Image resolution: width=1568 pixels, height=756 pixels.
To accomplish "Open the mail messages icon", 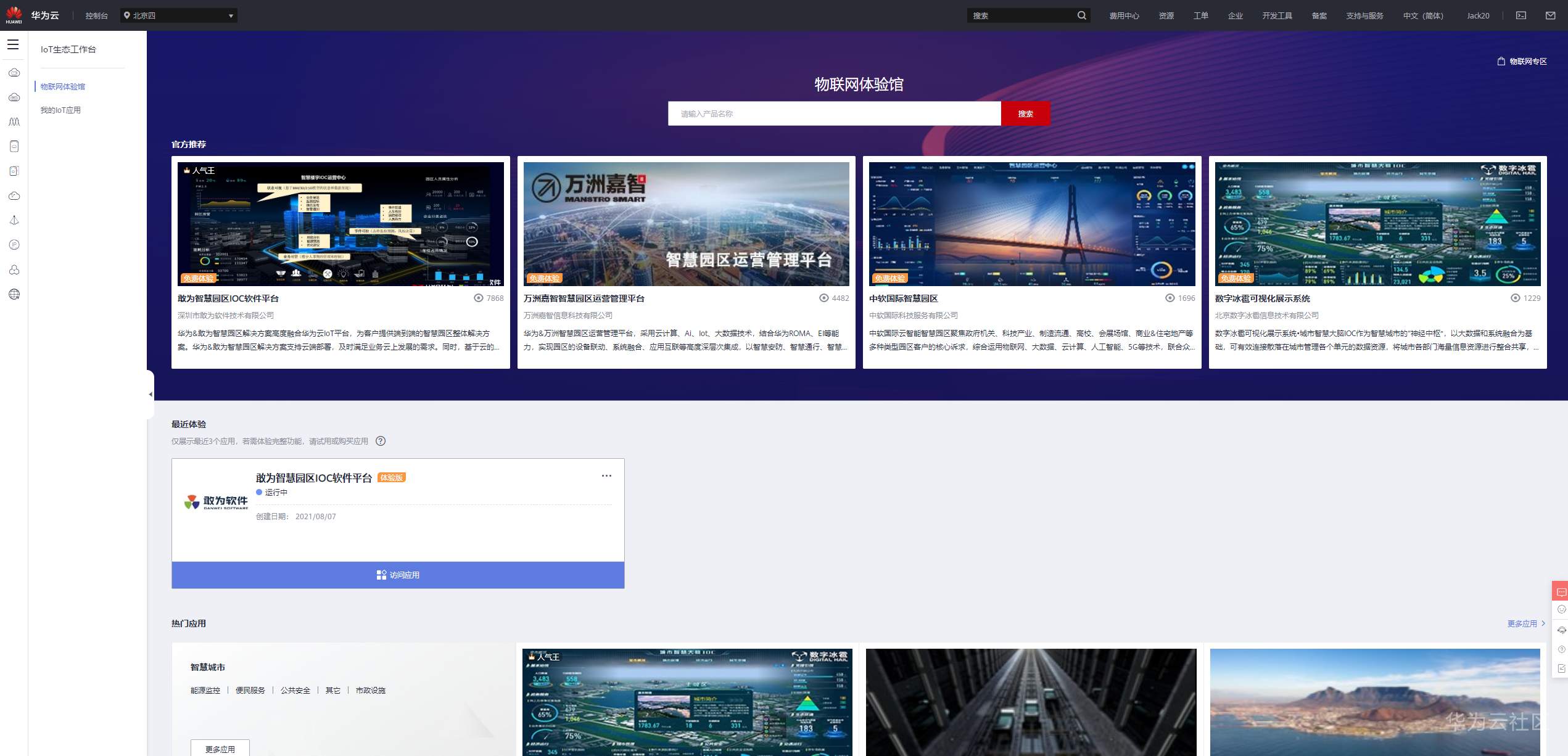I will click(1550, 15).
